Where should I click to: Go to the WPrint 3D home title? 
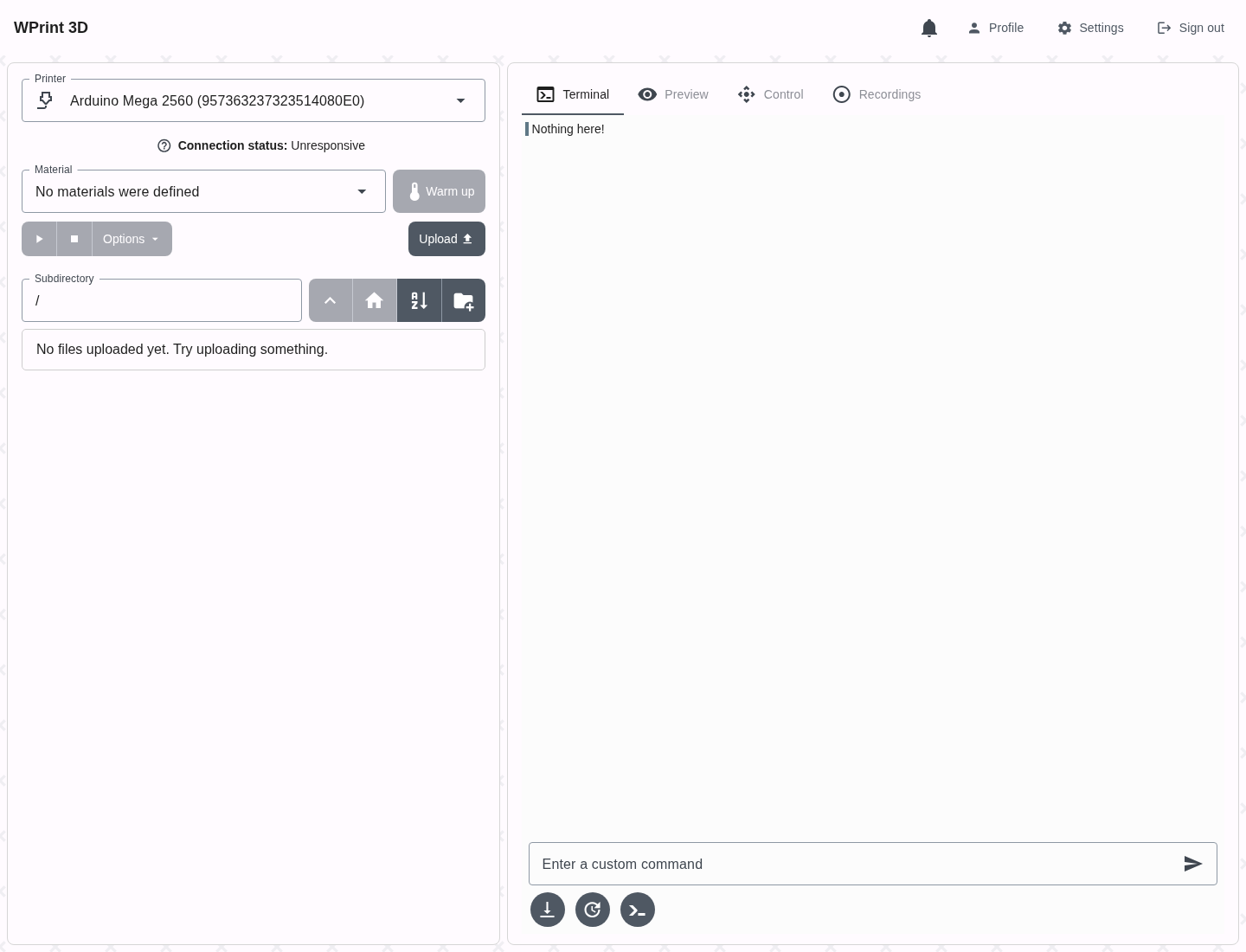[51, 28]
